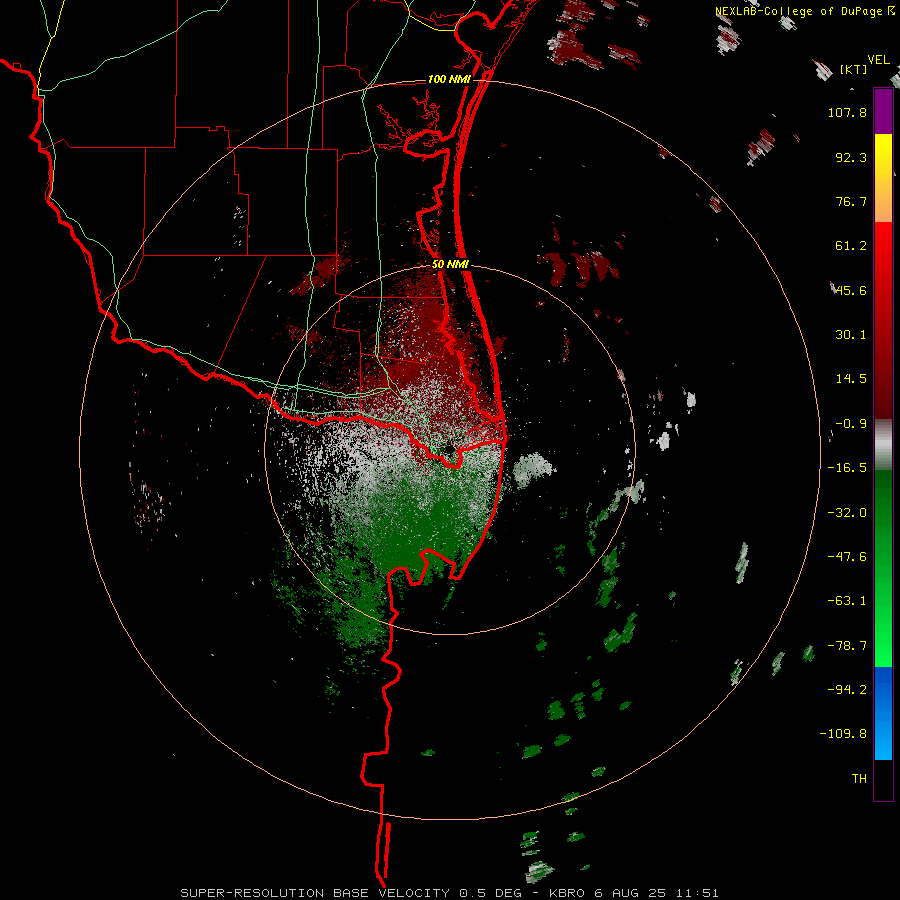The height and width of the screenshot is (900, 900).
Task: Click the -47.6 legend value
Action: [847, 557]
